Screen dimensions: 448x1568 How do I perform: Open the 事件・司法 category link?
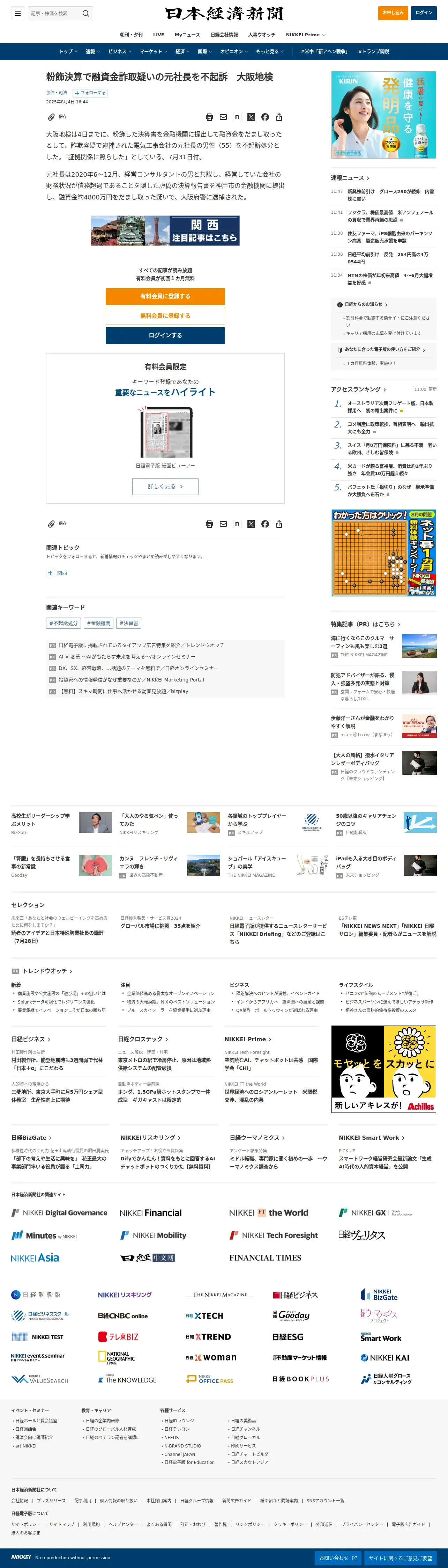pos(57,93)
